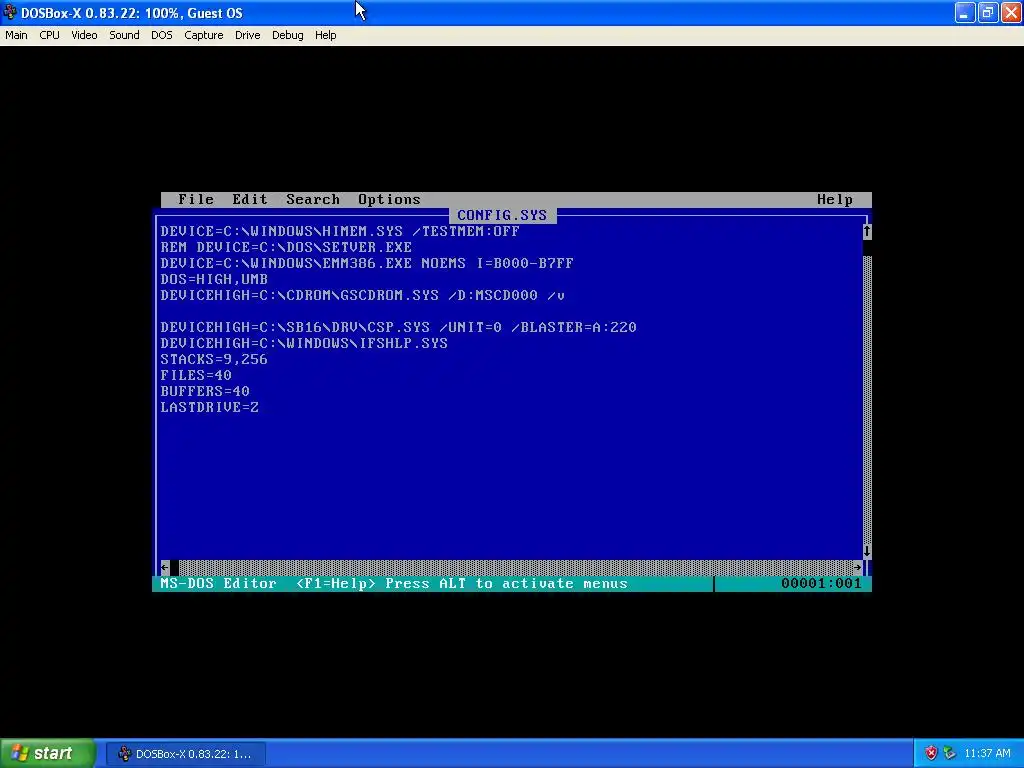Click the vertical scrollbar track
Image resolution: width=1024 pixels, height=768 pixels.
pyautogui.click(x=867, y=400)
